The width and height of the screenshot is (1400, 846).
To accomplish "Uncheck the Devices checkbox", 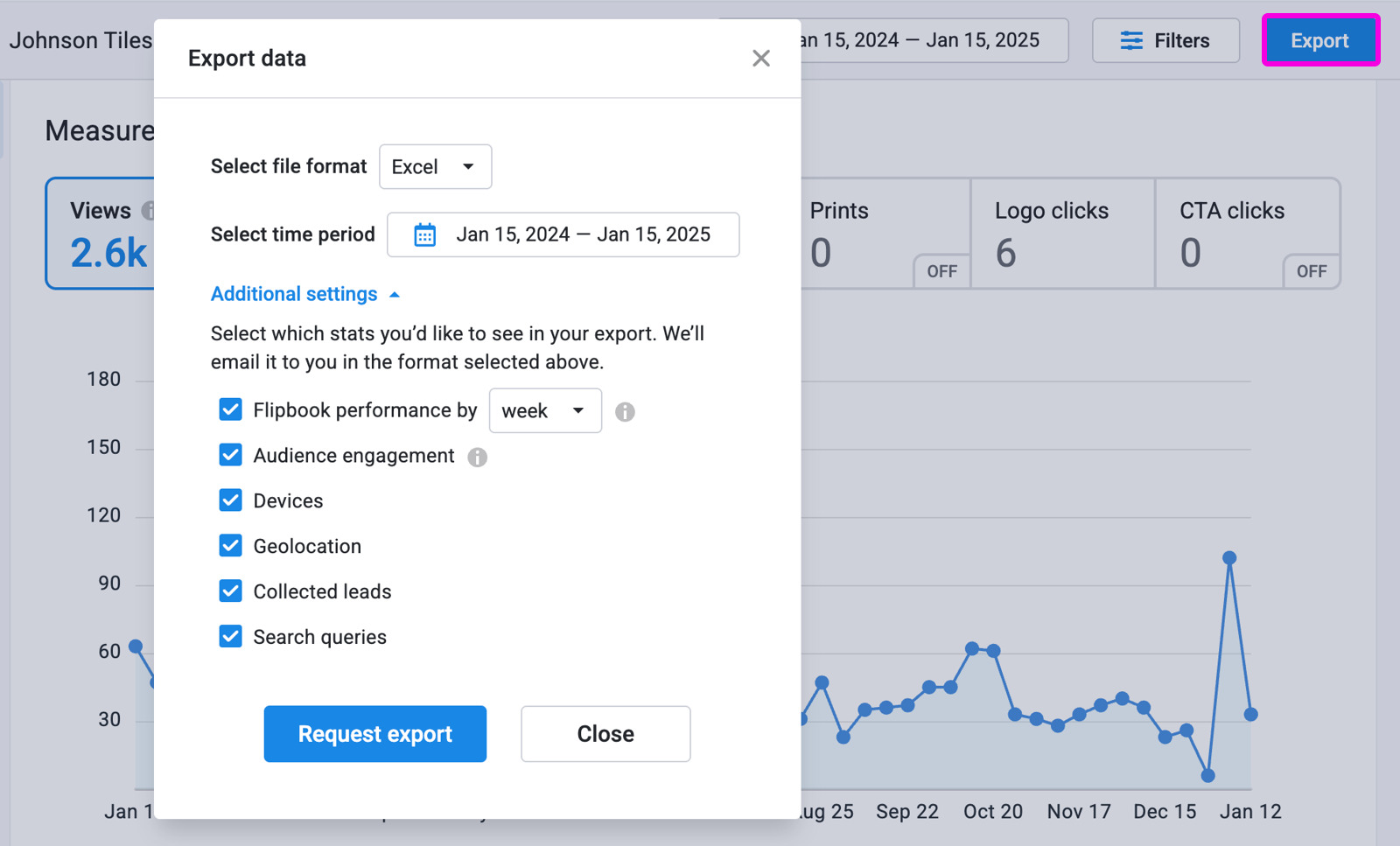I will [230, 500].
